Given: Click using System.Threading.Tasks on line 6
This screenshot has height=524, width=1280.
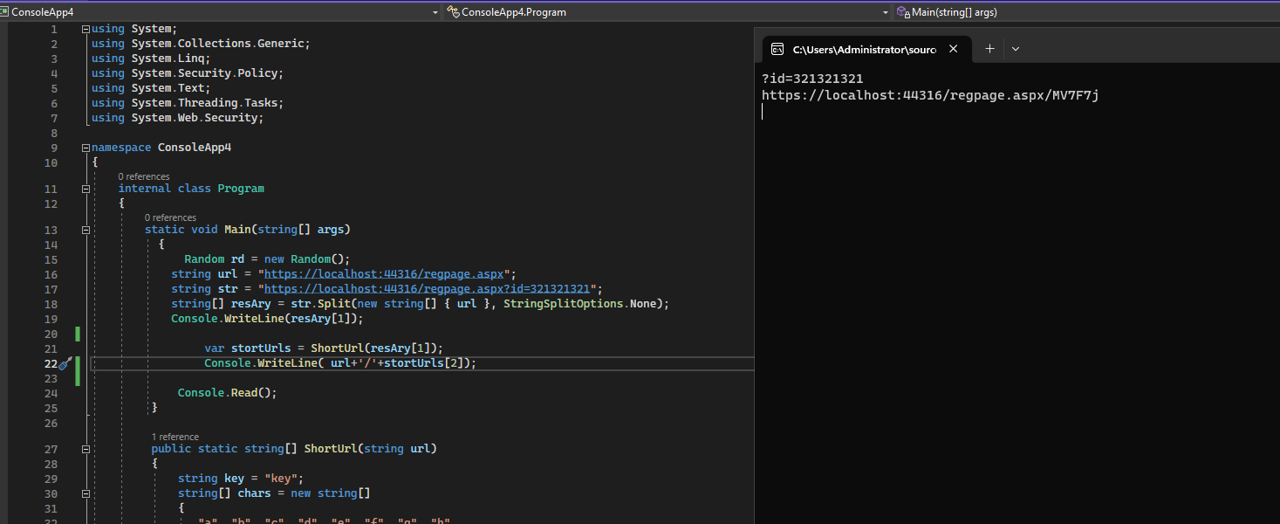Looking at the screenshot, I should point(187,103).
